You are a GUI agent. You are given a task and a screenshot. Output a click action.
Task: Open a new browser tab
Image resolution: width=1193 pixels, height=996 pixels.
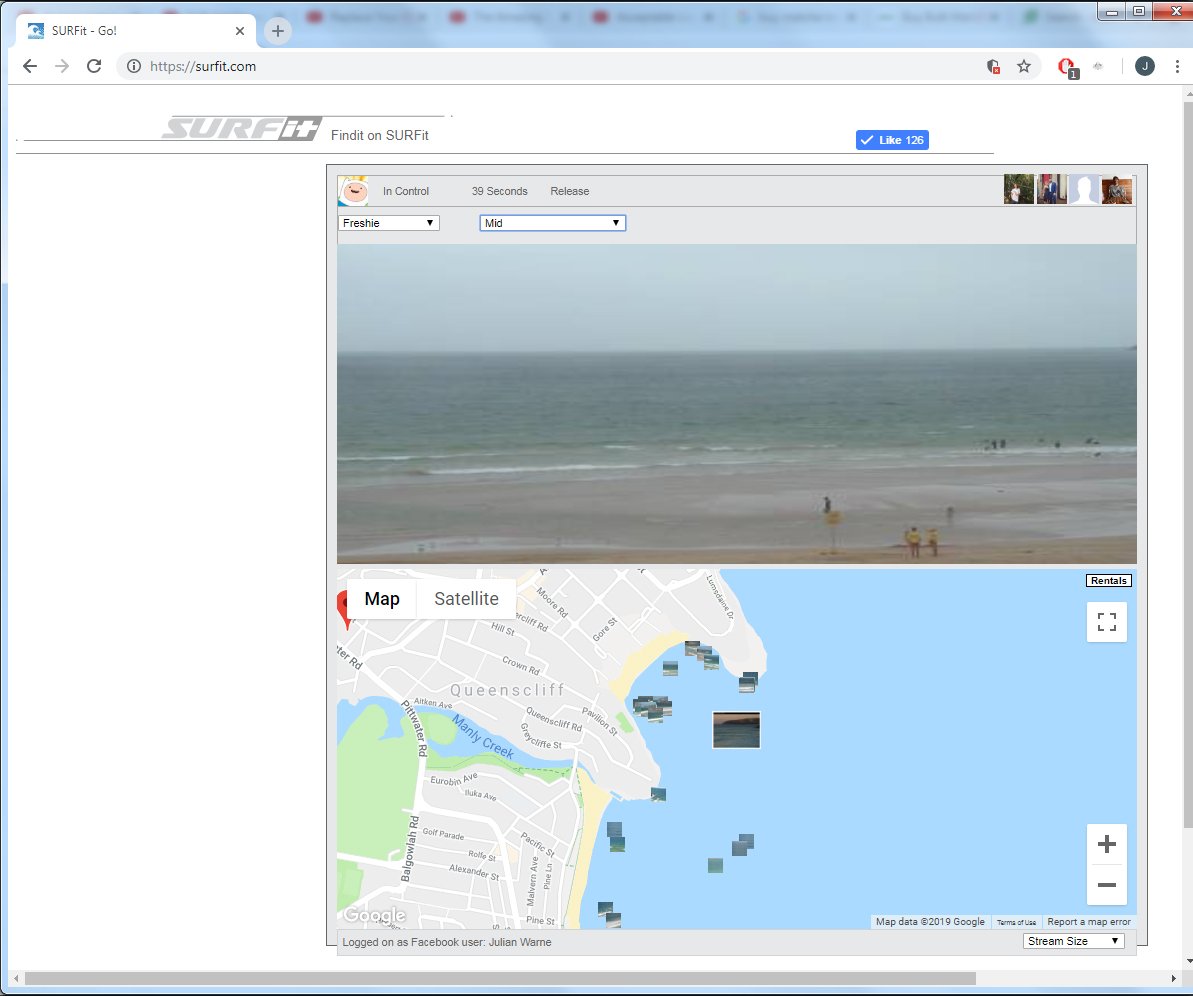(278, 30)
